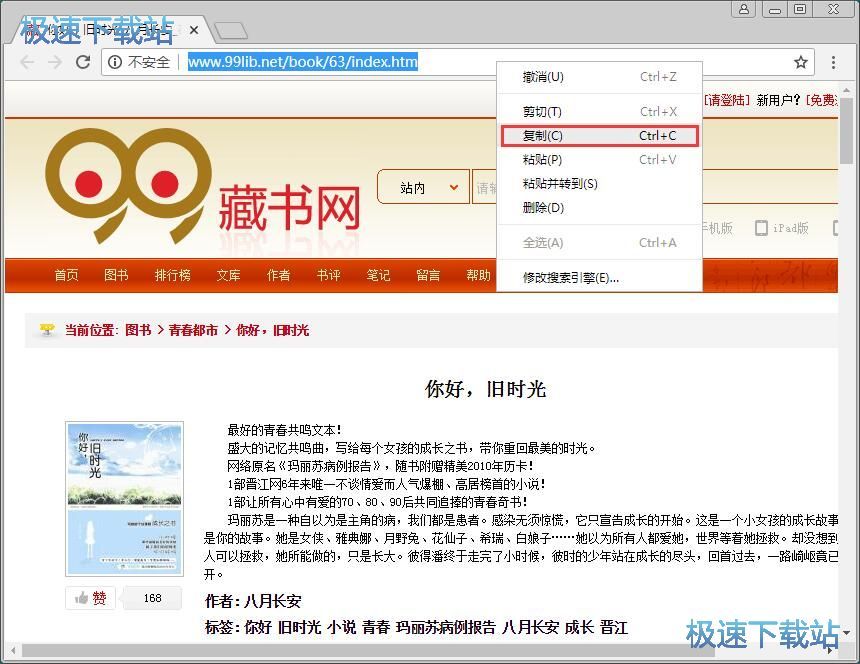Click the 青春都市 breadcrumb link

click(x=193, y=330)
